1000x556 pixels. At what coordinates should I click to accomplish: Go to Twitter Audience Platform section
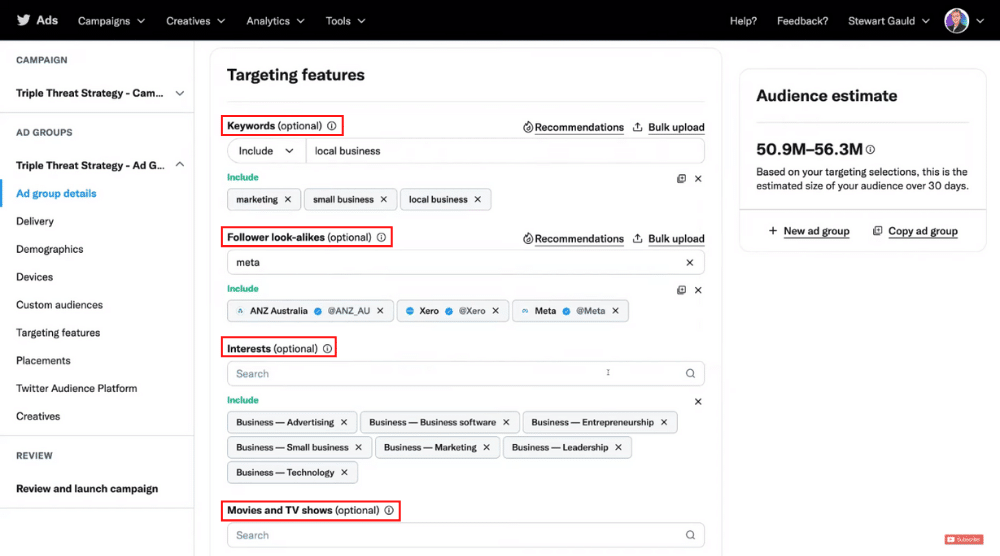point(77,388)
